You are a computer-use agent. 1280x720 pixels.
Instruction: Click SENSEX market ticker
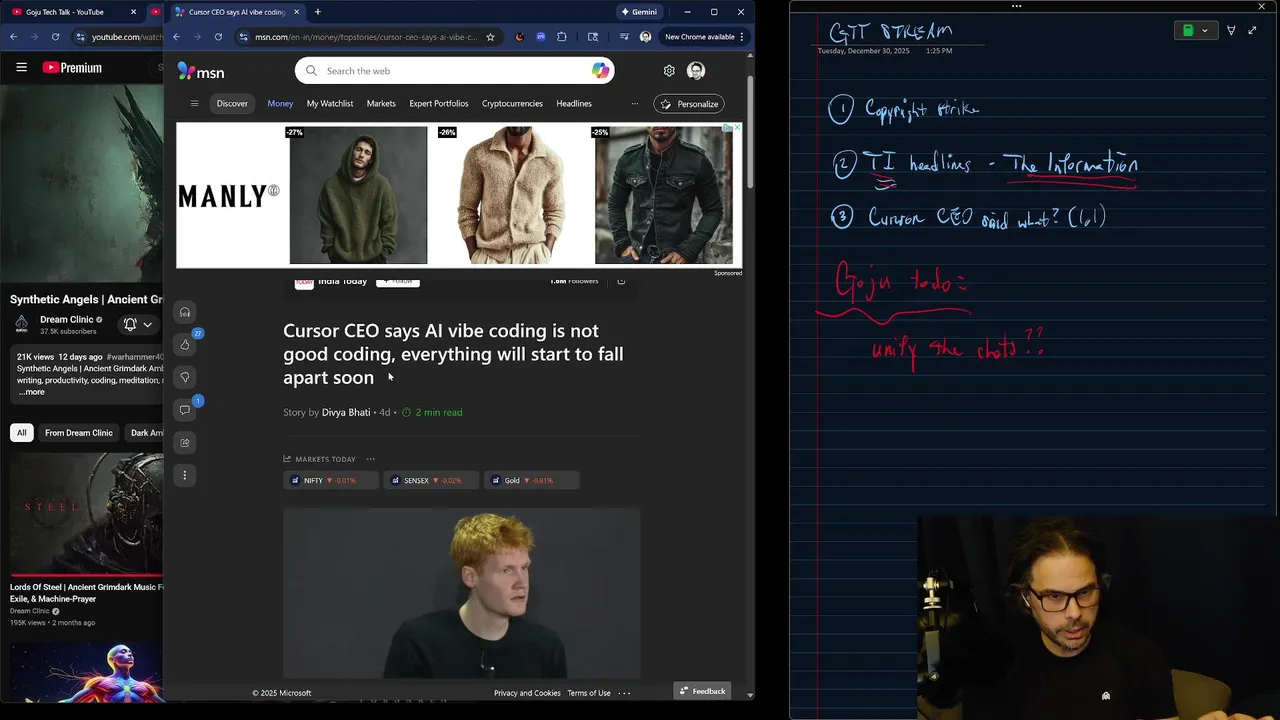431,480
